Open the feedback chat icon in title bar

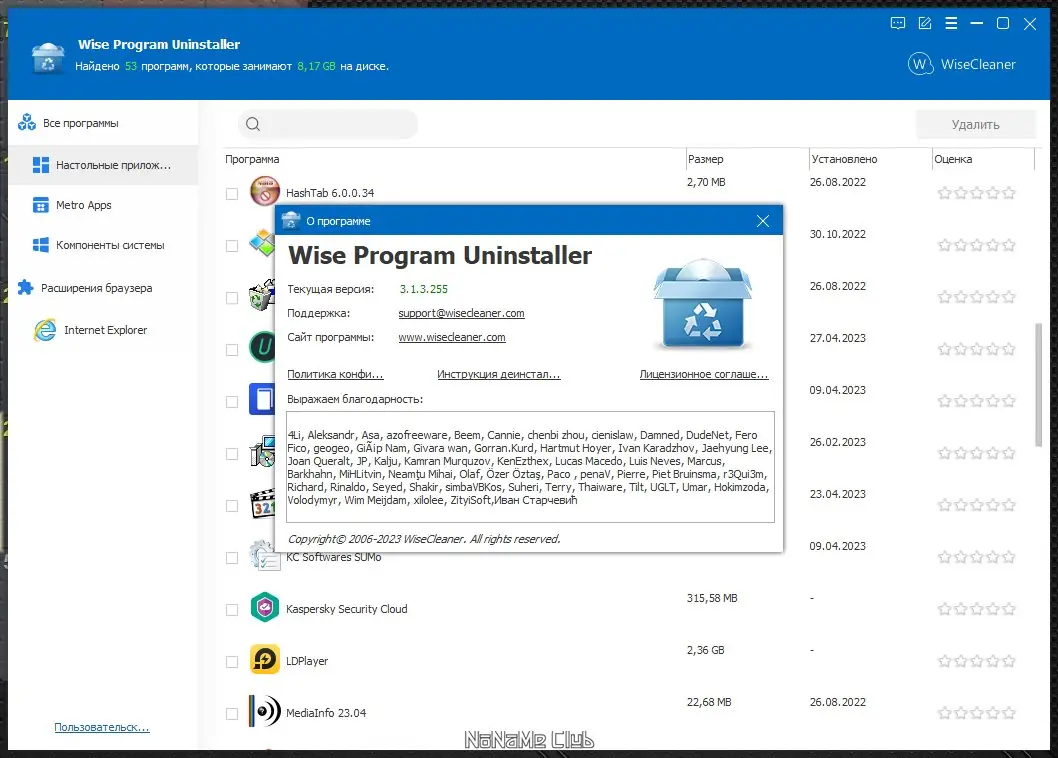tap(897, 24)
